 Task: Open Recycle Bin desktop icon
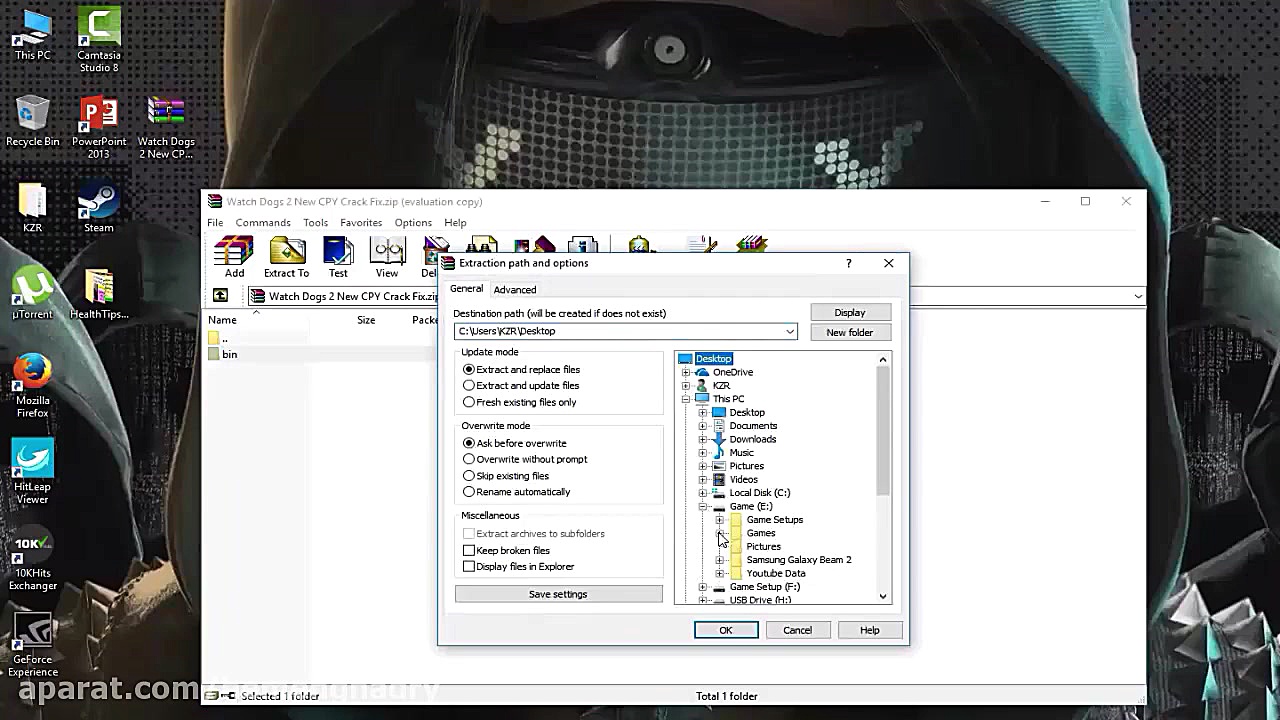click(x=33, y=122)
